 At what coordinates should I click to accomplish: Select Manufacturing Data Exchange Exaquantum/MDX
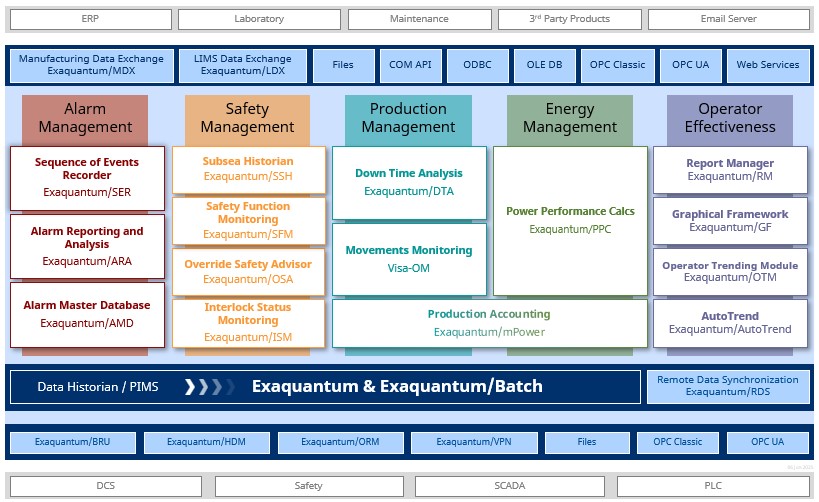91,65
